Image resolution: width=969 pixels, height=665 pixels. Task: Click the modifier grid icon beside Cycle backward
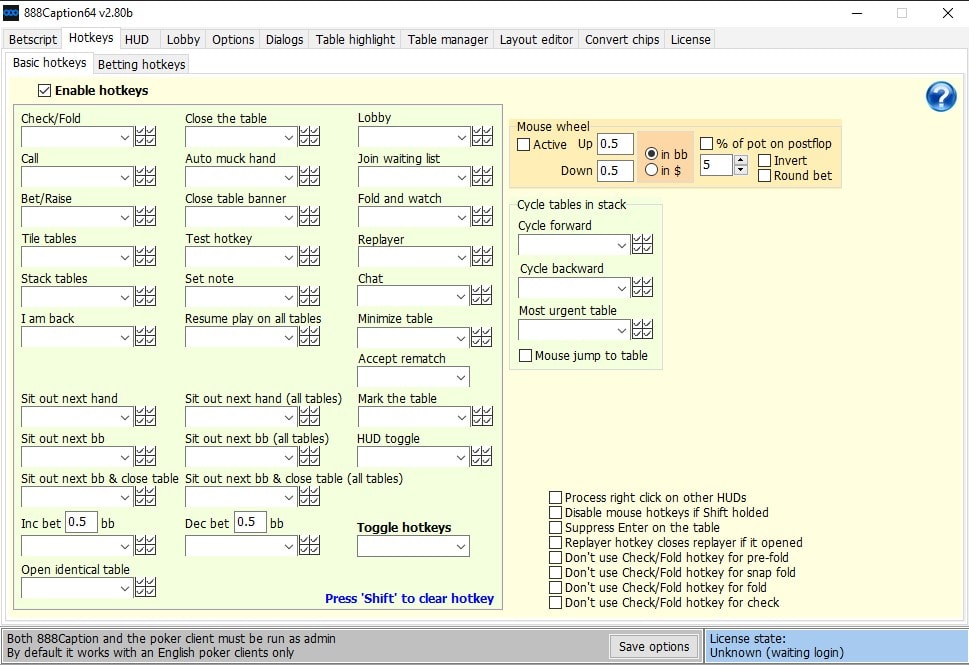pos(642,288)
